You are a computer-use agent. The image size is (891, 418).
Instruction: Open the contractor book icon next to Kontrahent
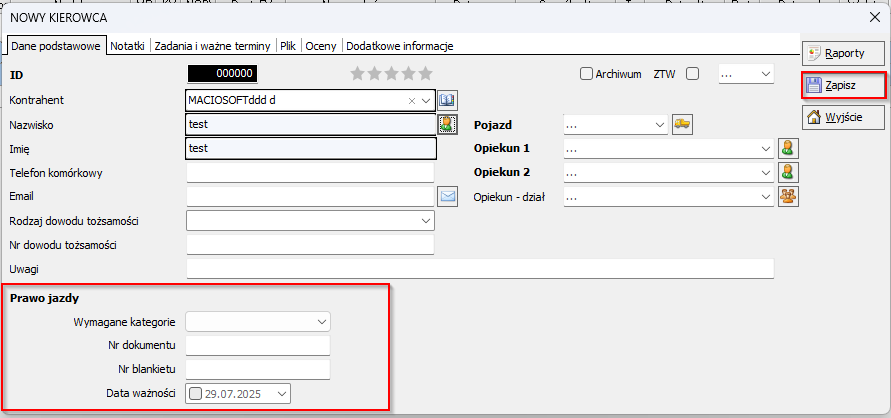[447, 100]
